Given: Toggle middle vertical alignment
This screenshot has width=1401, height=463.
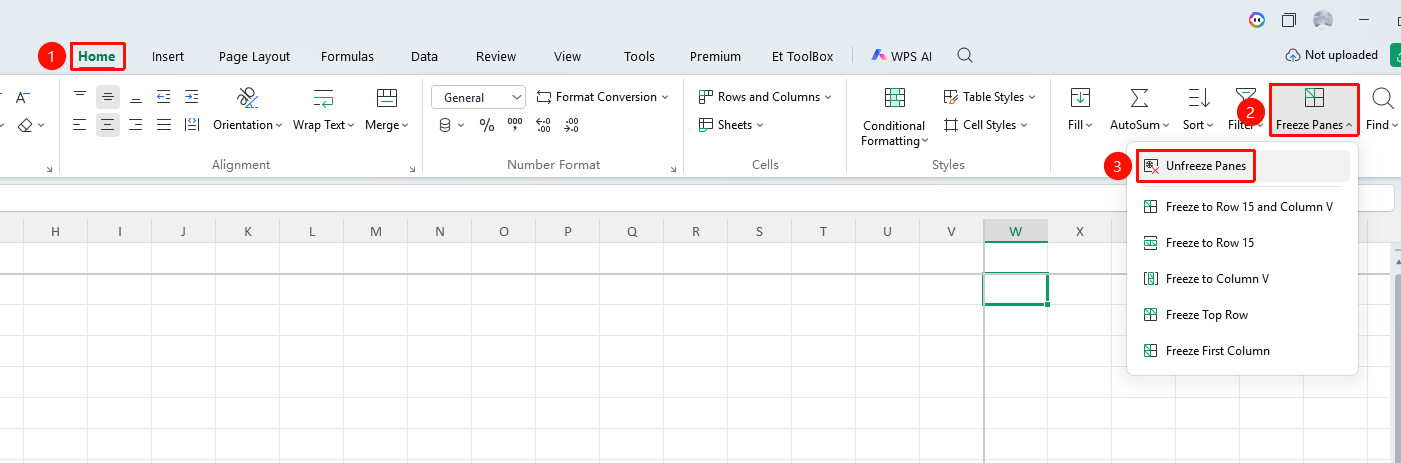Looking at the screenshot, I should pos(108,97).
